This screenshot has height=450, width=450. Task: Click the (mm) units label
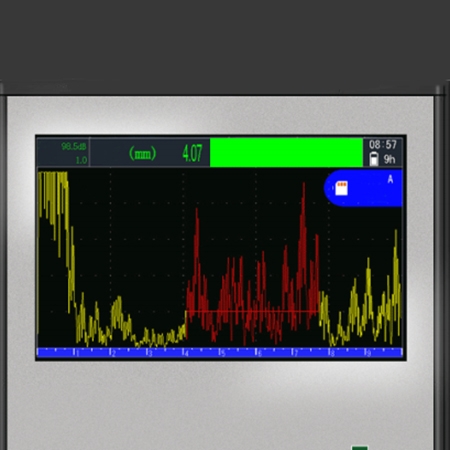pyautogui.click(x=142, y=153)
